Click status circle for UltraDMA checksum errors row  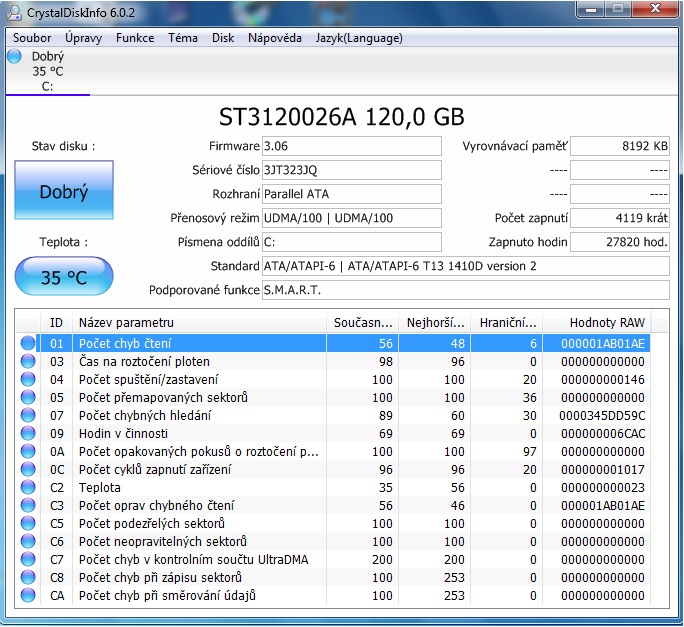[x=28, y=559]
